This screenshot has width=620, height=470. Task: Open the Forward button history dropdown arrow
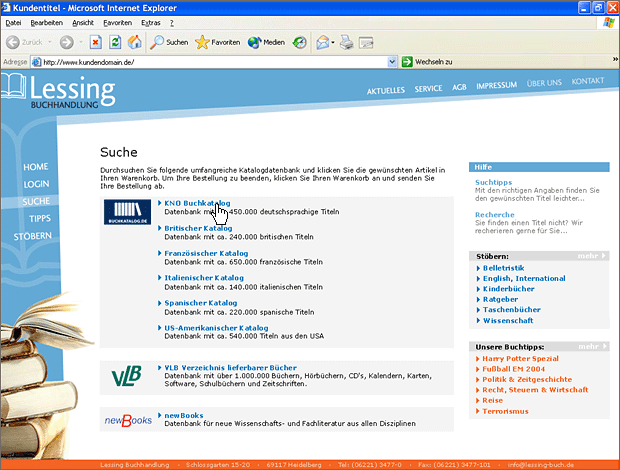(80, 42)
